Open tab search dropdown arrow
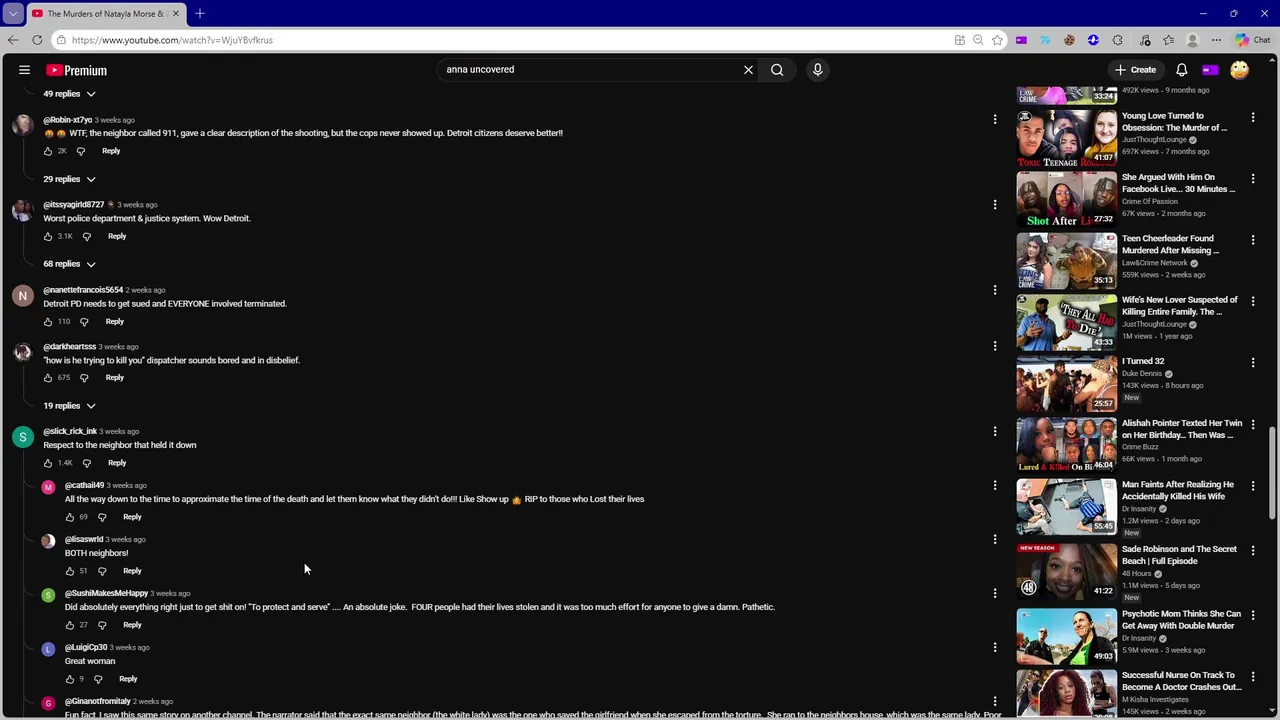 (x=12, y=13)
